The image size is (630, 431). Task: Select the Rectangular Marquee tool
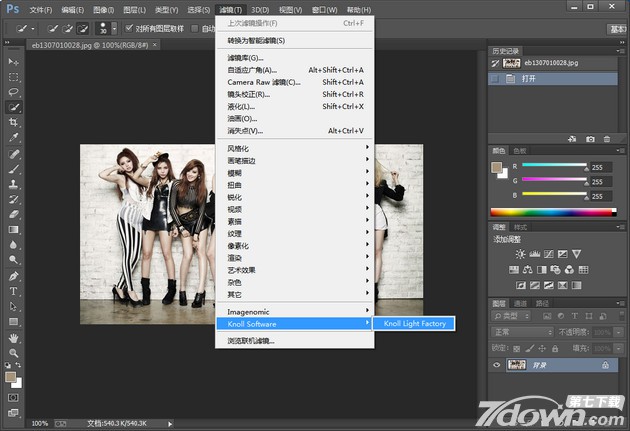tap(14, 76)
